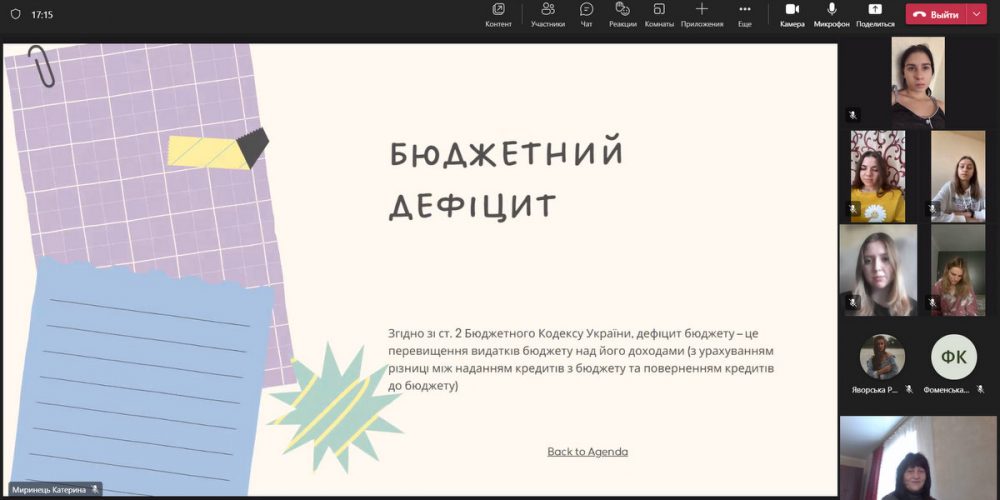The image size is (1000, 500).
Task: Select the ФК participant avatar
Action: point(953,357)
